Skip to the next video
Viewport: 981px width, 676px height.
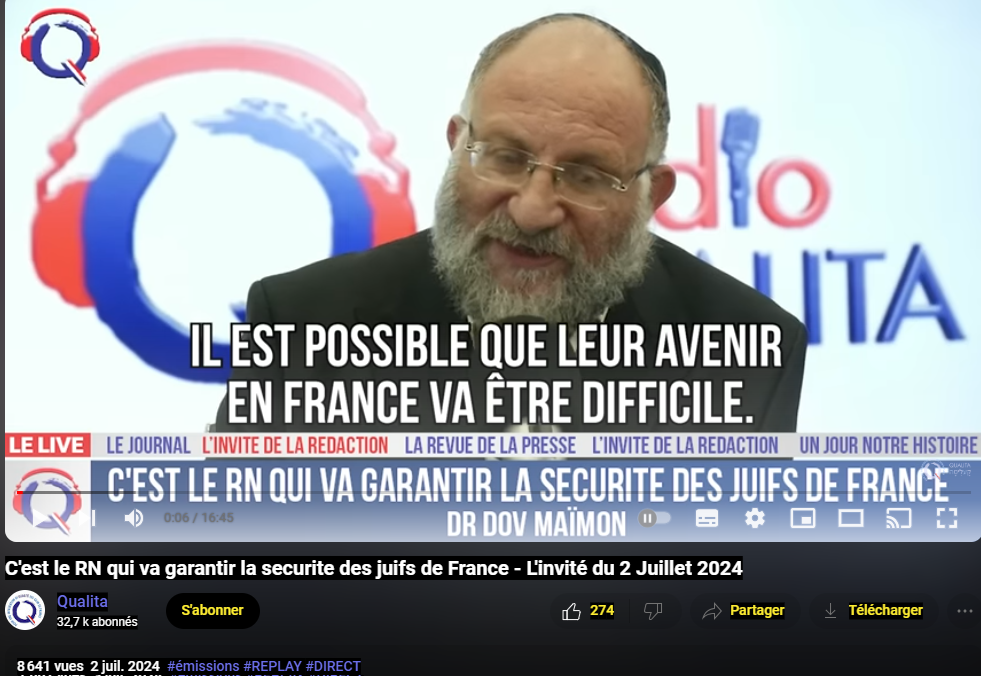coord(88,518)
